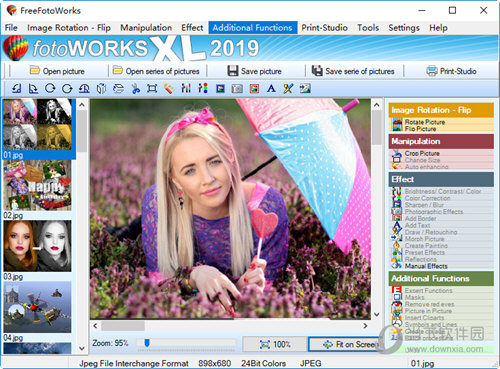Click thumbnail list scroll down arrow
The width and height of the screenshot is (500, 369).
click(82, 348)
